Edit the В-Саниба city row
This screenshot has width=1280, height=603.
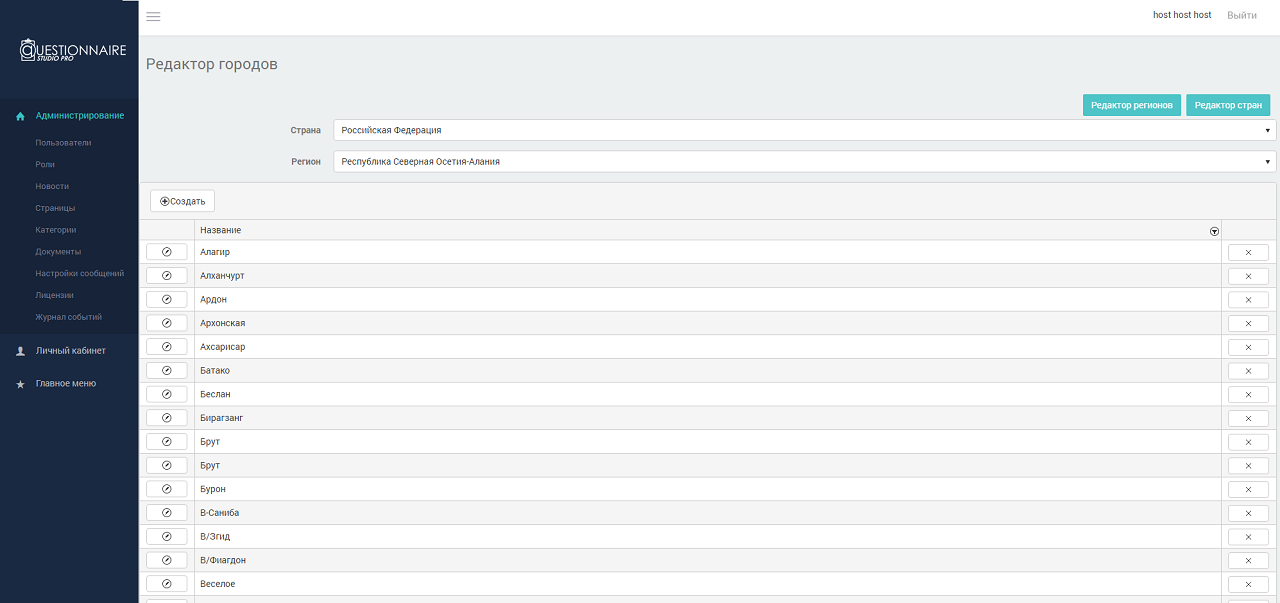166,513
